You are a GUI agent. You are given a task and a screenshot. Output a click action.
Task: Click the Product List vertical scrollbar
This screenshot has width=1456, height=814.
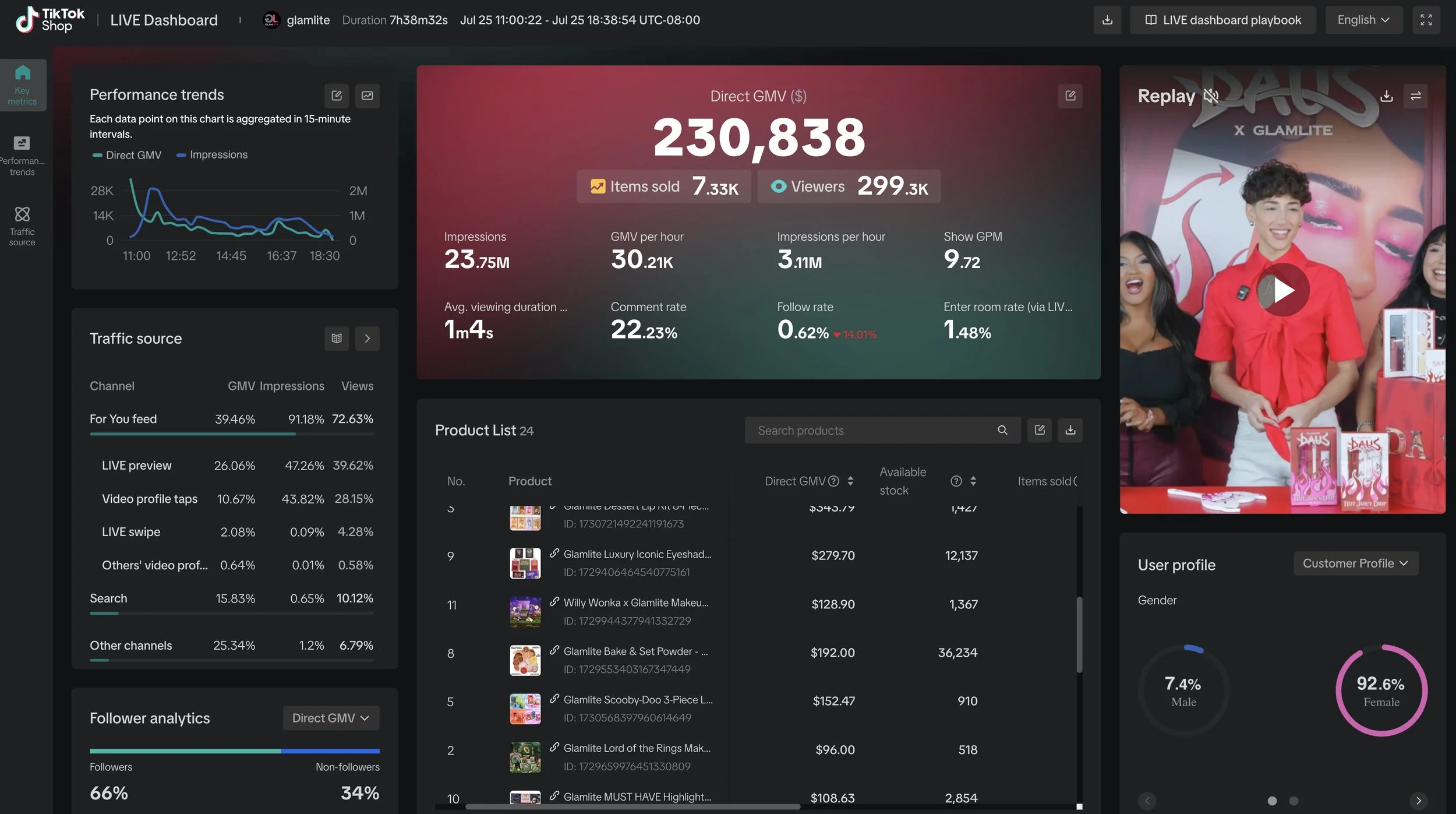pyautogui.click(x=1079, y=635)
